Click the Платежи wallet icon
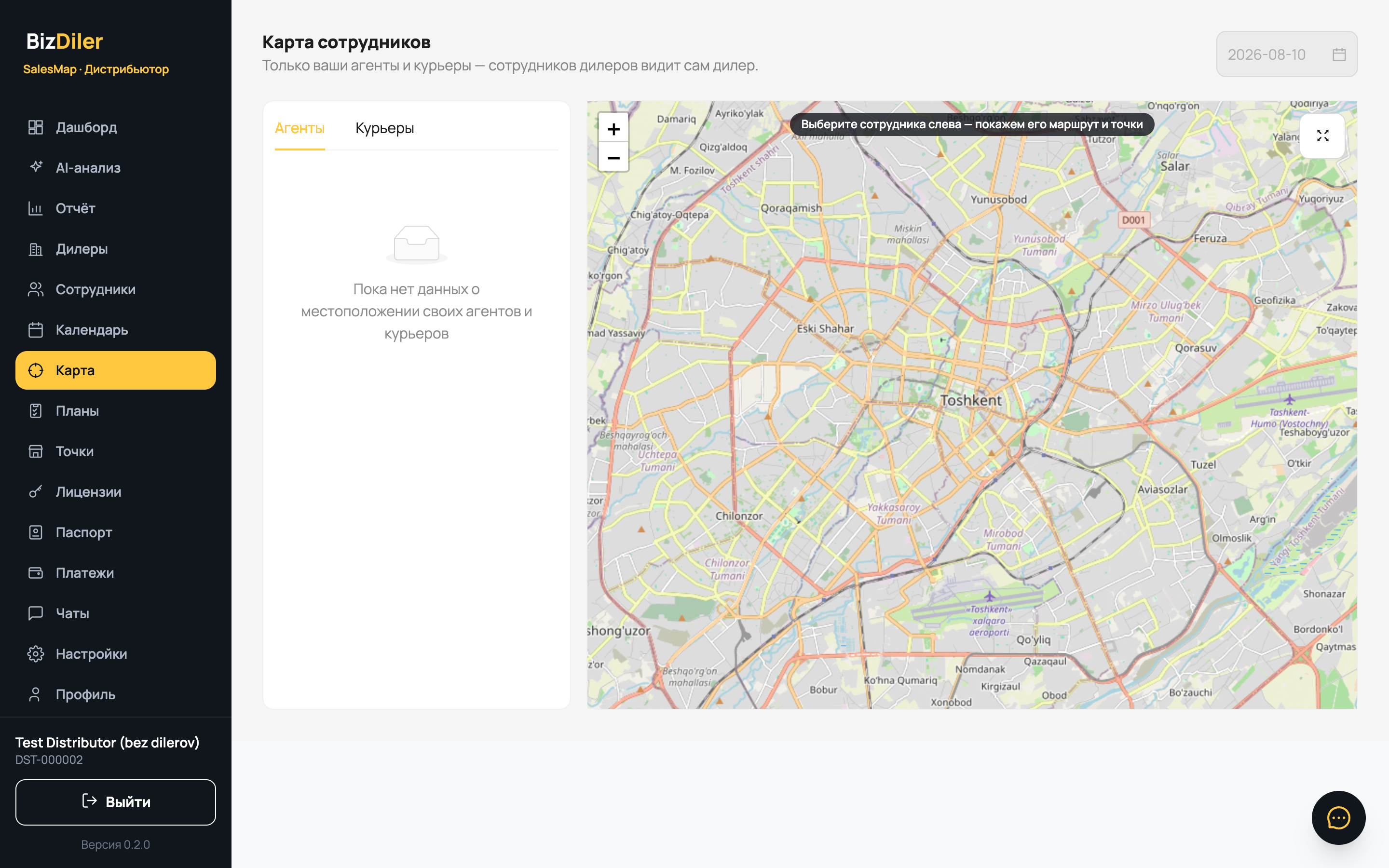The width and height of the screenshot is (1389, 868). click(36, 573)
